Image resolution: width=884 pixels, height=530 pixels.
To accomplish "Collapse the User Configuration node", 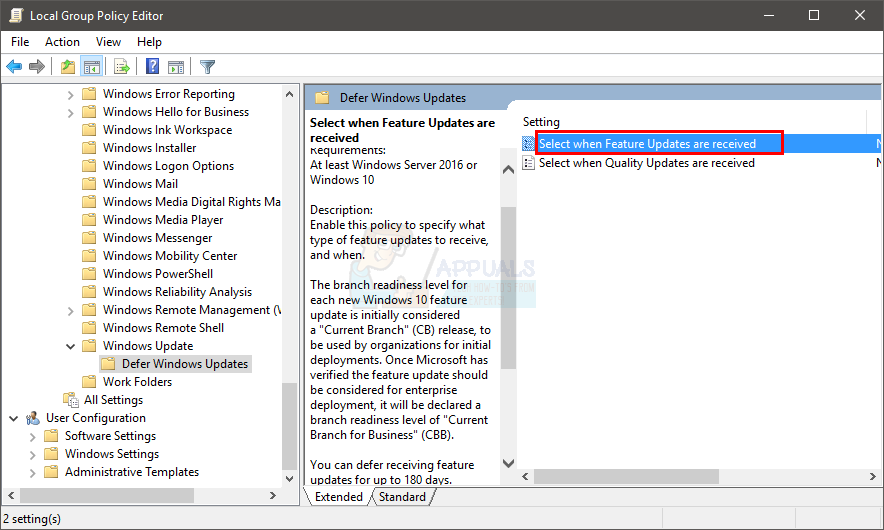I will [14, 418].
